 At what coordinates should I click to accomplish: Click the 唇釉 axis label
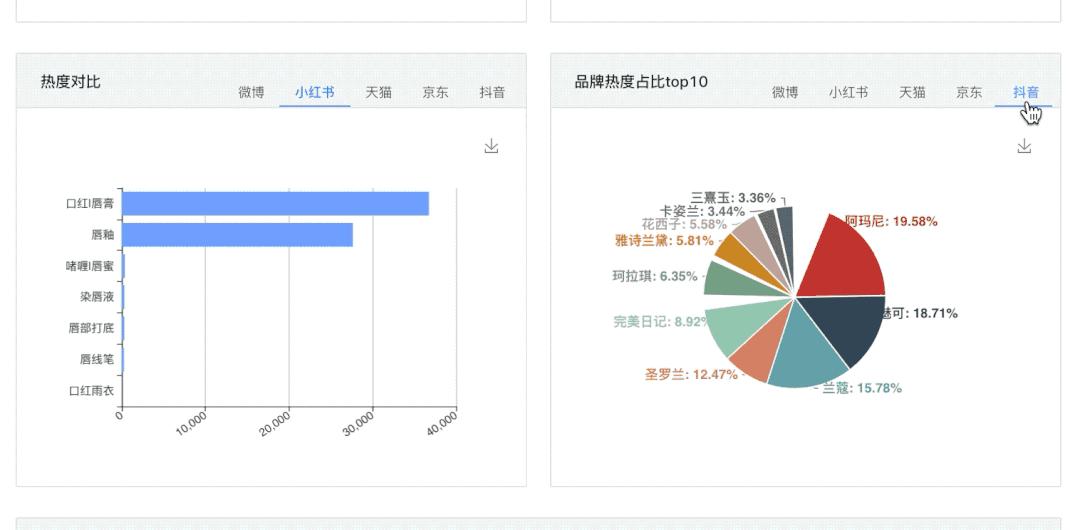103,235
